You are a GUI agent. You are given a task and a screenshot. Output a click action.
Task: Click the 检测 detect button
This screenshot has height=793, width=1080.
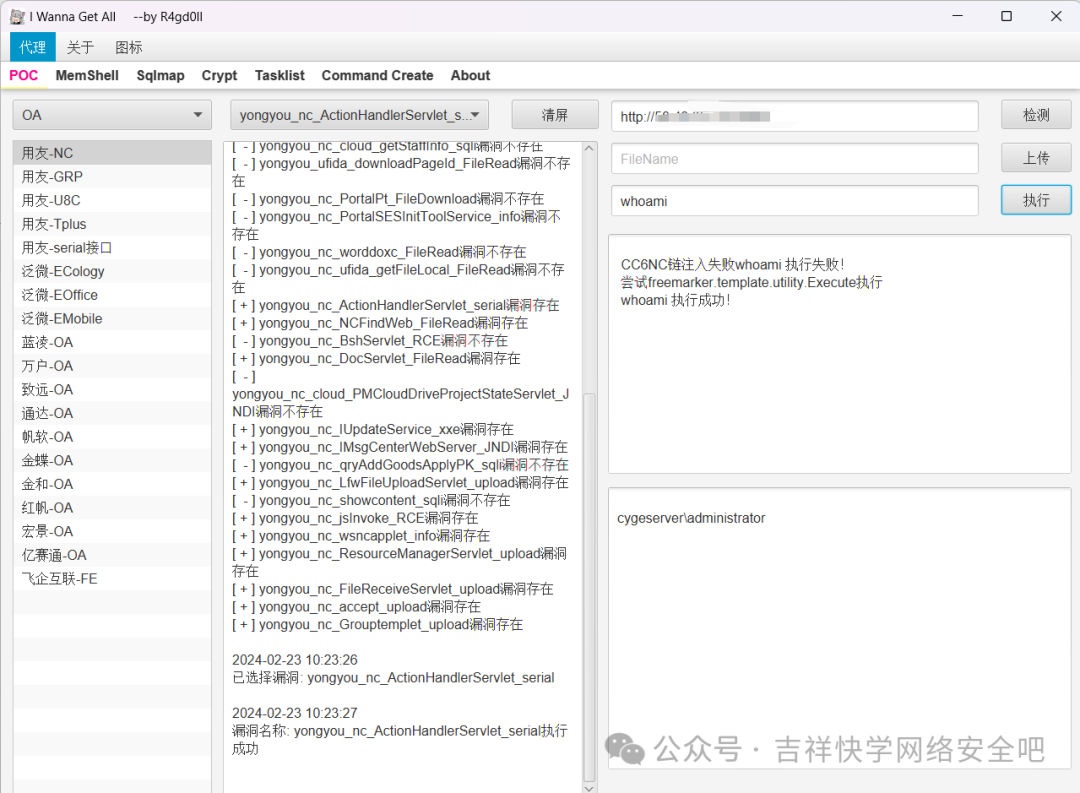coord(1036,115)
